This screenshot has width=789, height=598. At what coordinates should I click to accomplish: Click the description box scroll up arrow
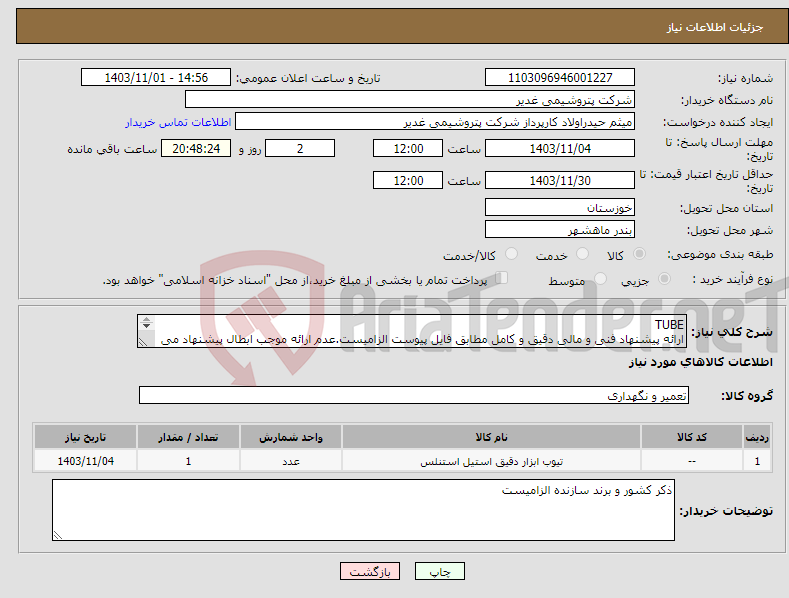(146, 319)
